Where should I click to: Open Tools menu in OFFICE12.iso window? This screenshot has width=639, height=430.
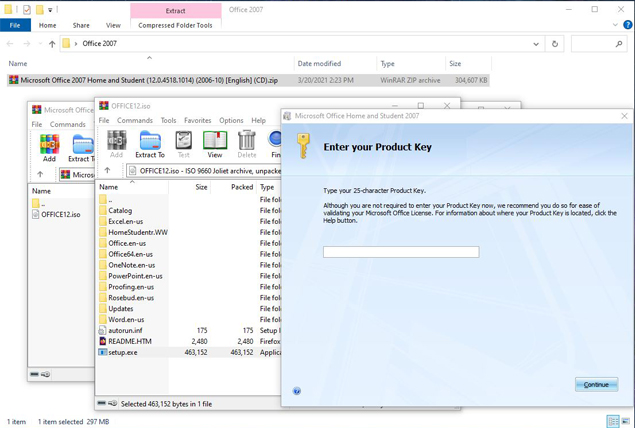(x=168, y=120)
